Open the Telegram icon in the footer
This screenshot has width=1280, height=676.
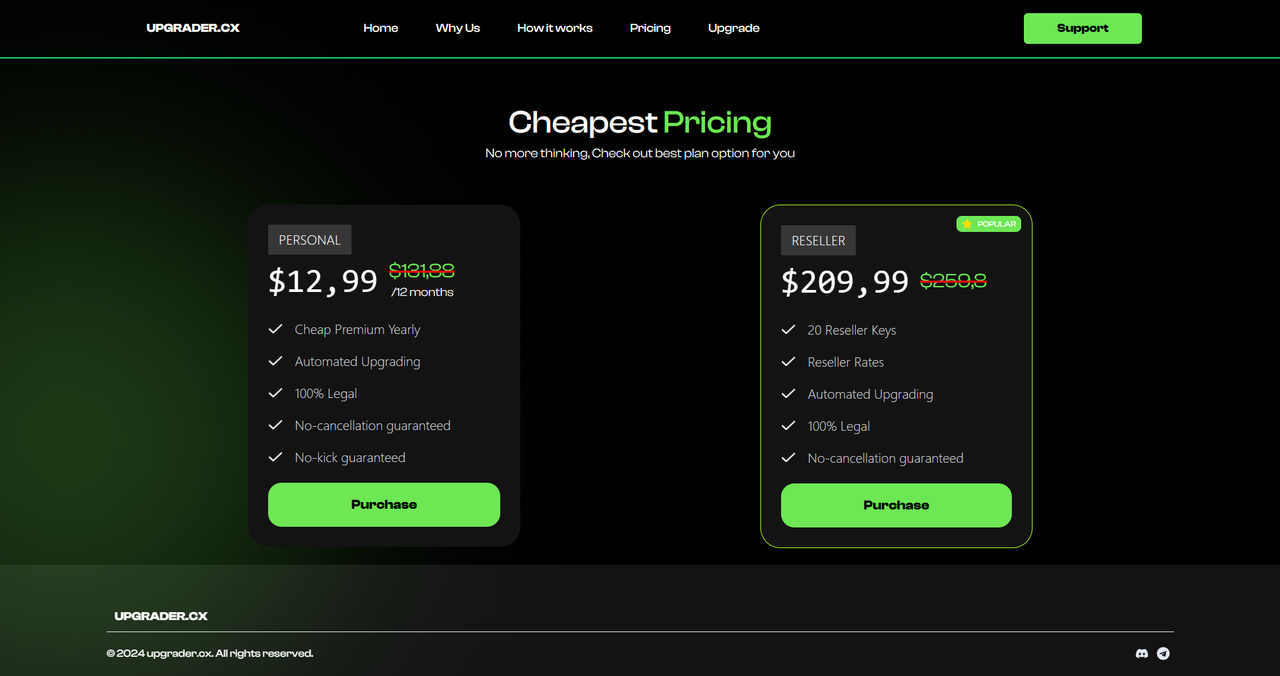pos(1163,653)
